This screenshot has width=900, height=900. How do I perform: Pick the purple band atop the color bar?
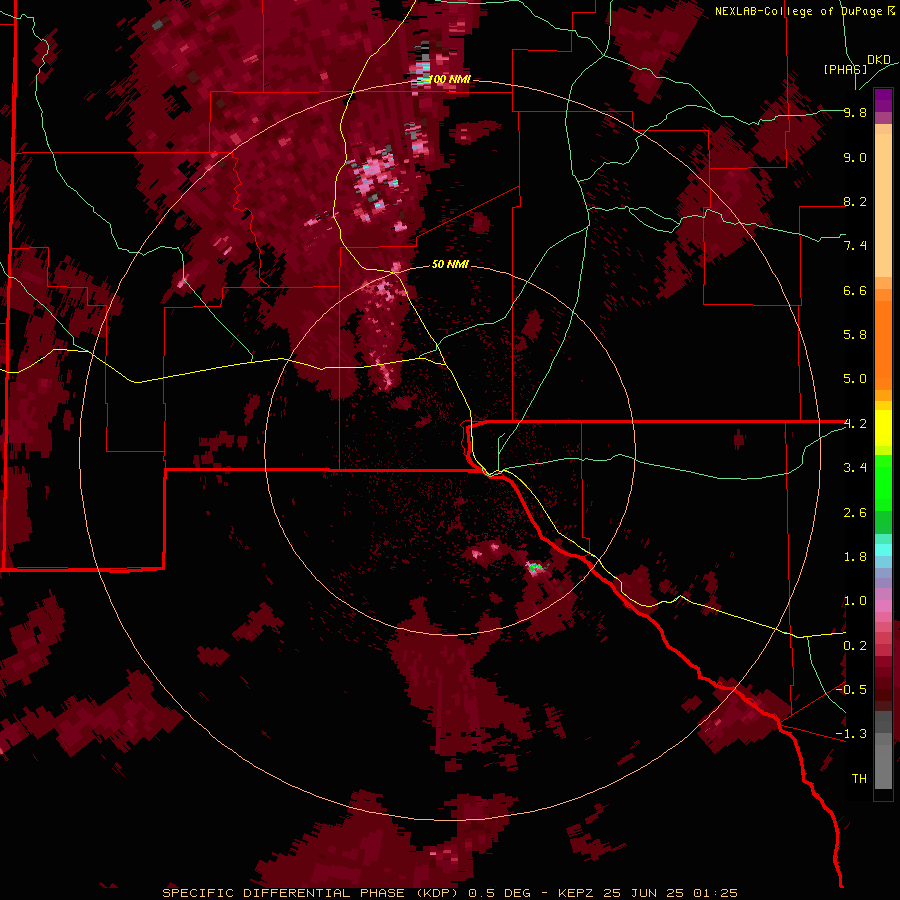point(883,100)
